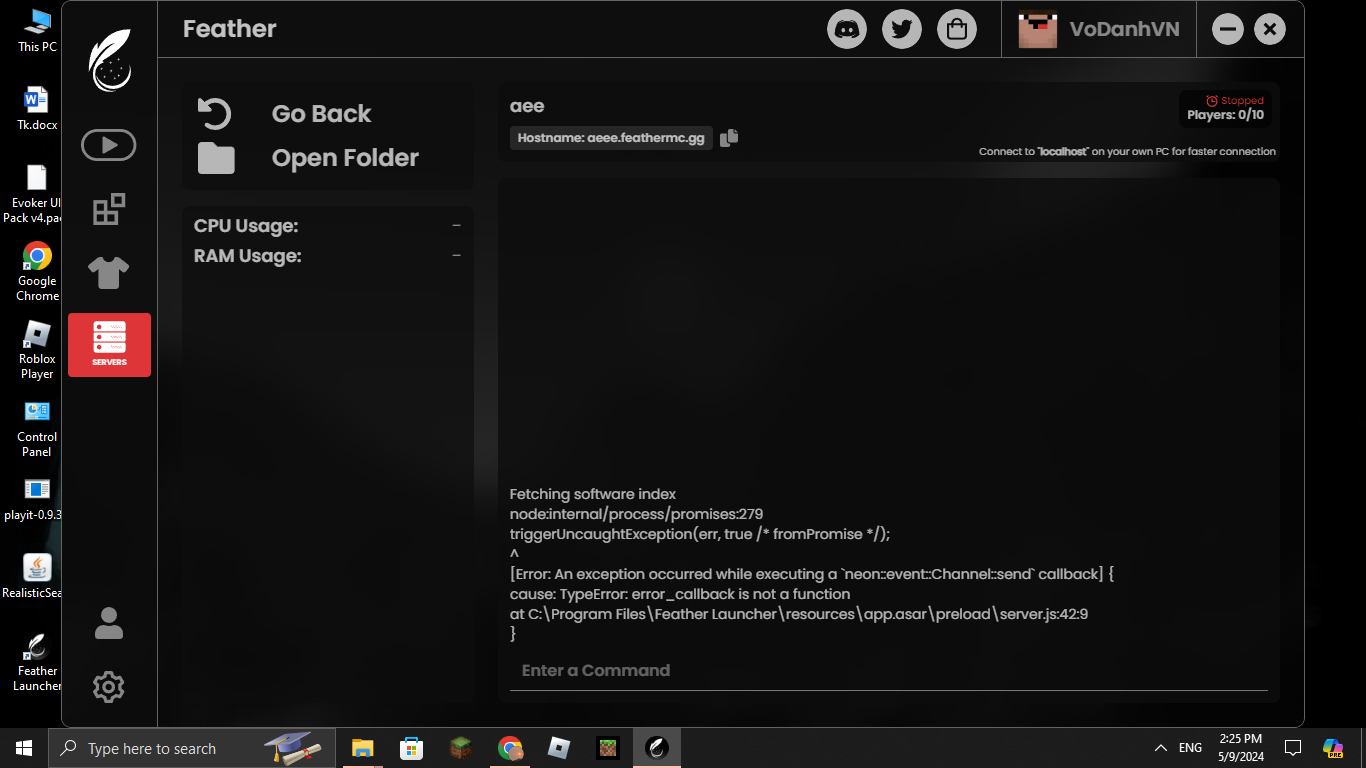Select the Feather Launcher desktop shortcut
Viewport: 1366px width, 768px height.
pos(37,662)
